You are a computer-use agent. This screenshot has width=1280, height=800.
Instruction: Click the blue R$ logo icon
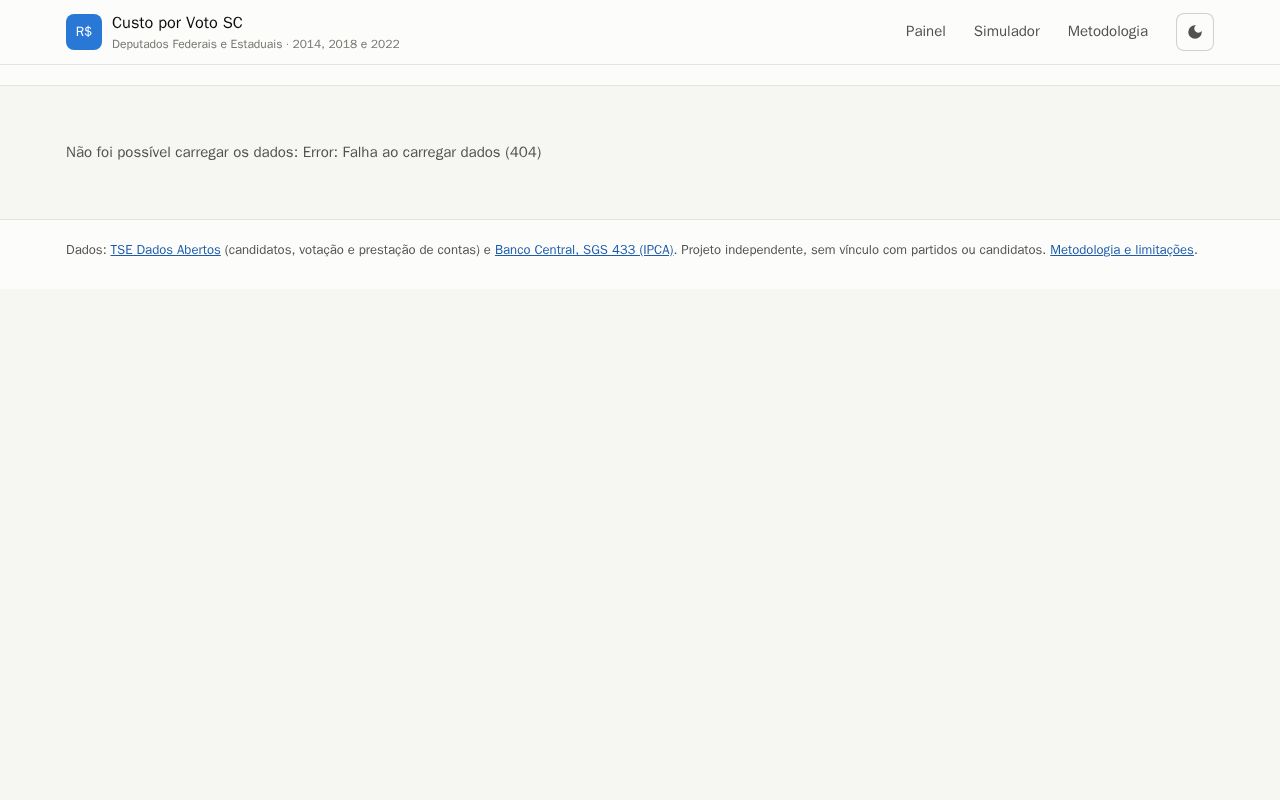pos(84,32)
